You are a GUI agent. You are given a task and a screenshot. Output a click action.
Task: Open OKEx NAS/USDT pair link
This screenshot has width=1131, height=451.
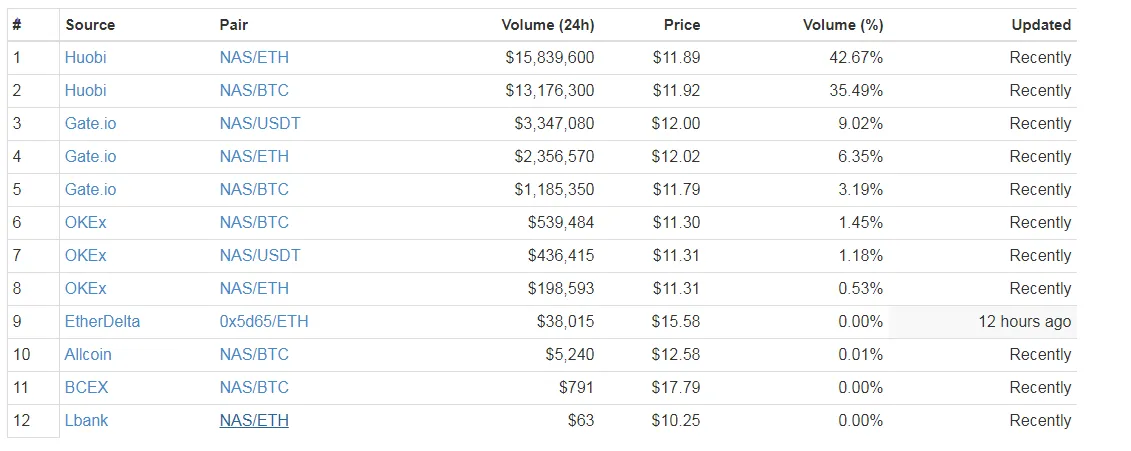[x=260, y=255]
